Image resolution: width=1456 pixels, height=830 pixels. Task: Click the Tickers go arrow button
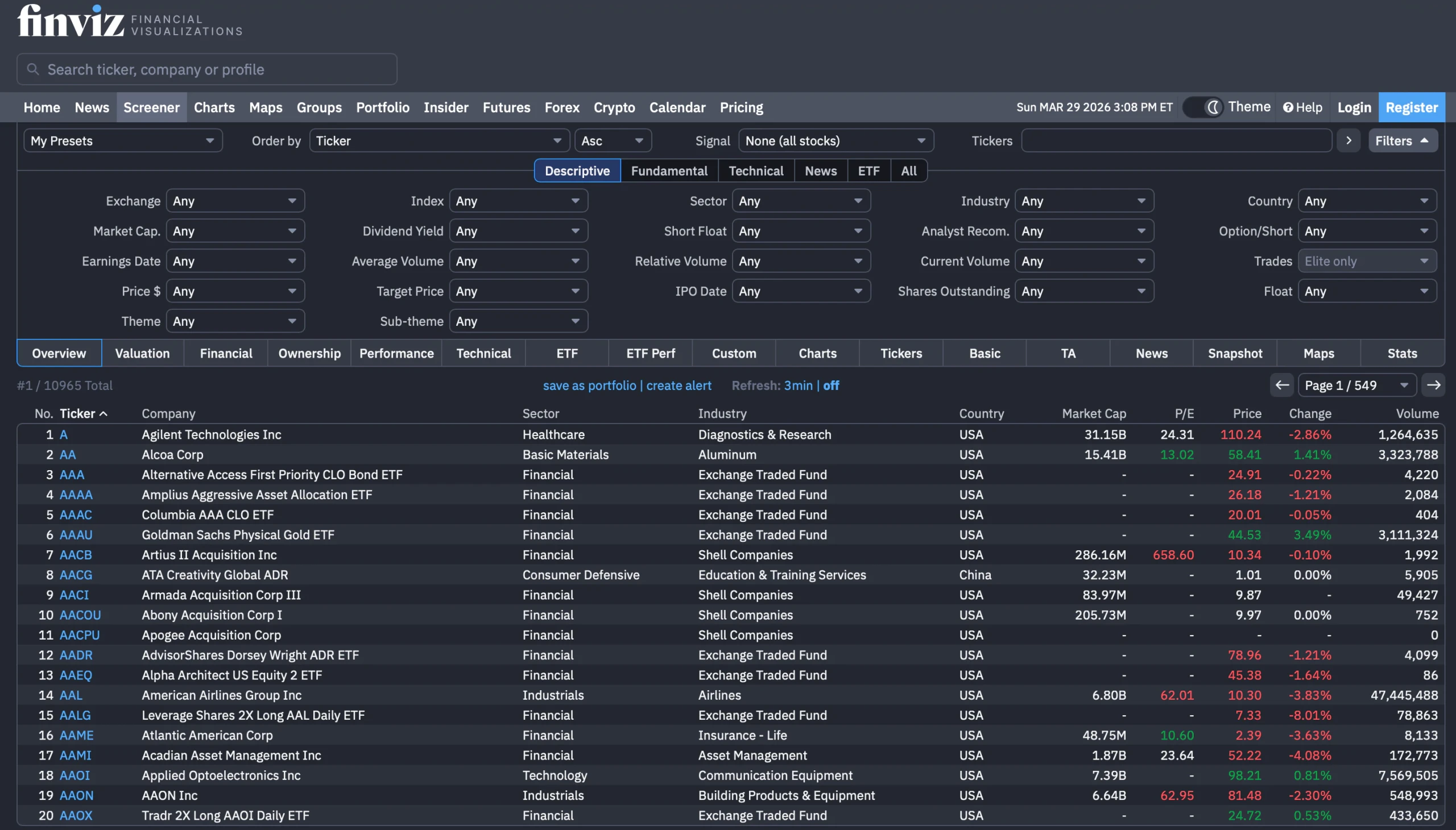pyautogui.click(x=1348, y=141)
